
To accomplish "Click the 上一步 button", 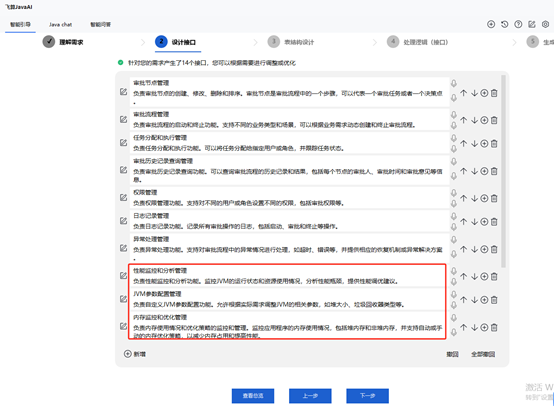I will [310, 396].
